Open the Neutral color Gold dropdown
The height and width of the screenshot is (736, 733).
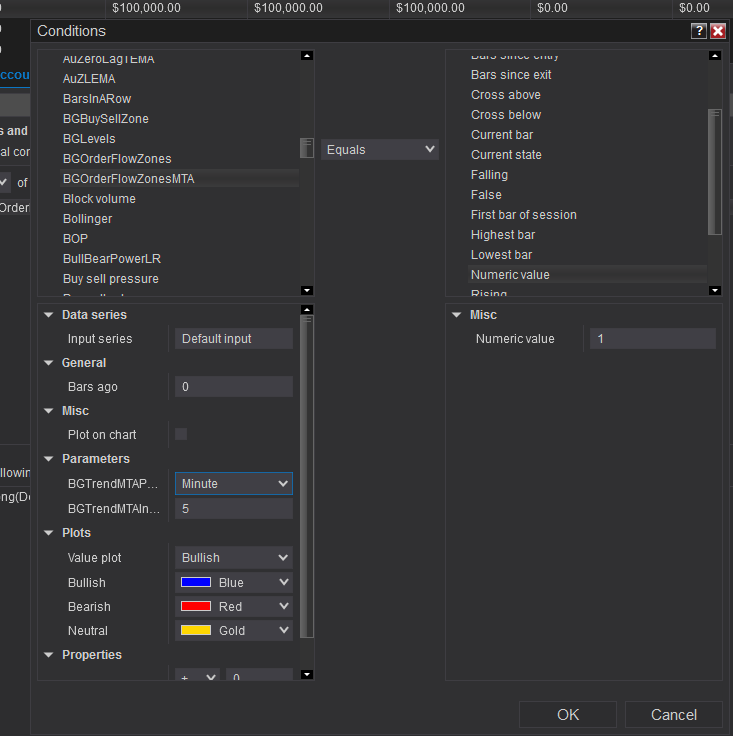click(x=234, y=630)
